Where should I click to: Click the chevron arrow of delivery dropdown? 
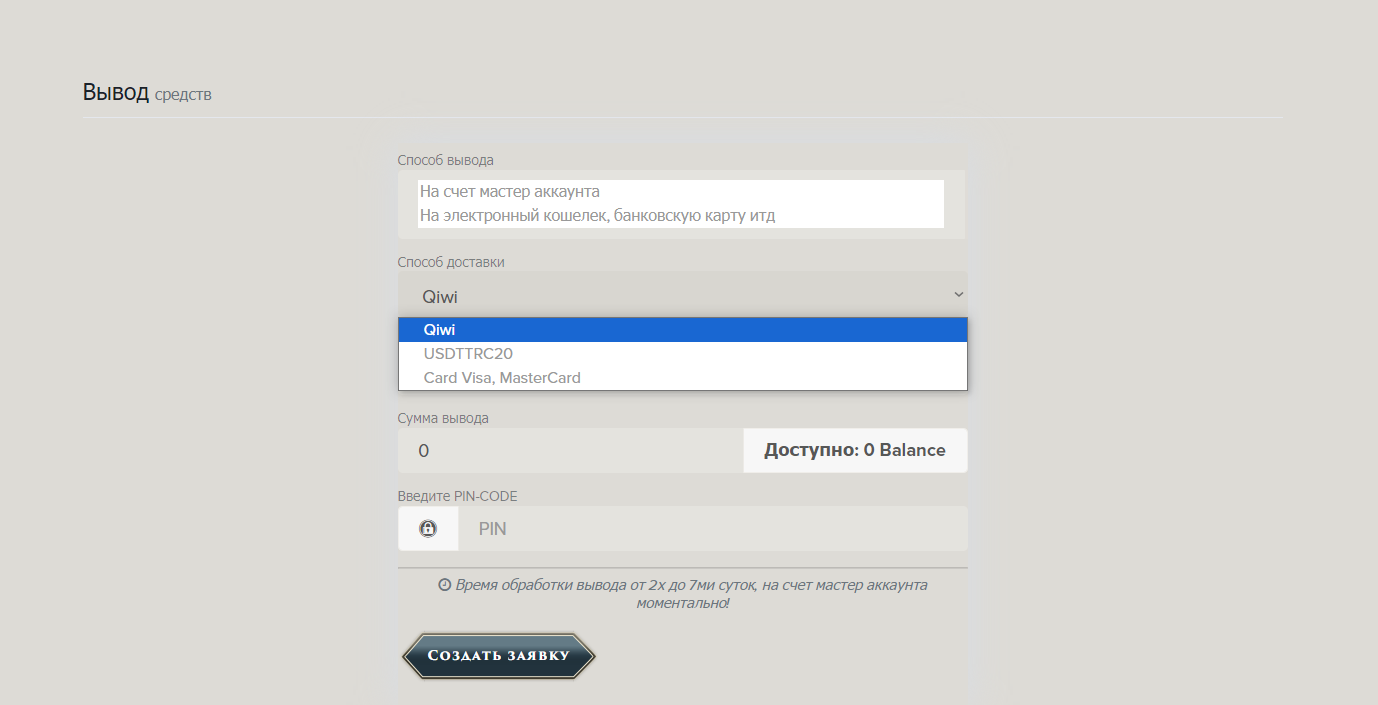[958, 295]
